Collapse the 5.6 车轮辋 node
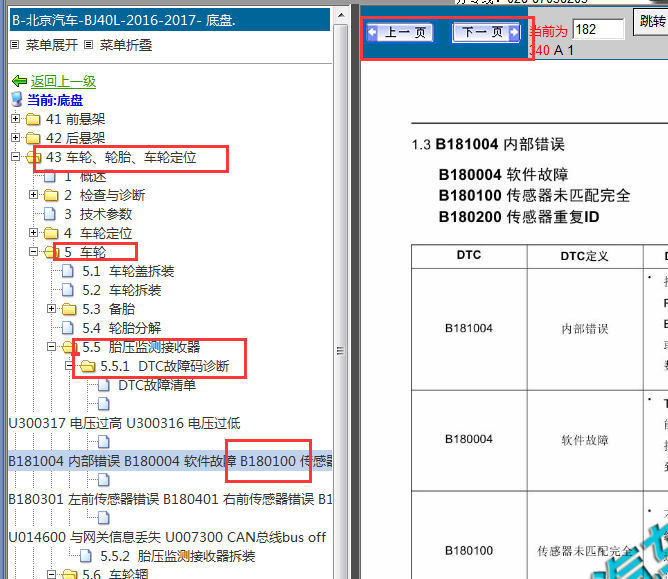The image size is (668, 579). [51, 574]
